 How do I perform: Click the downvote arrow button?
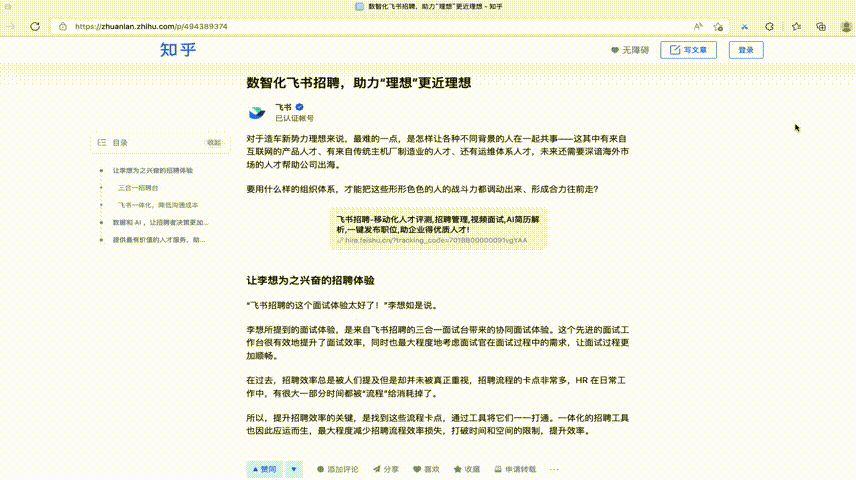pos(294,469)
